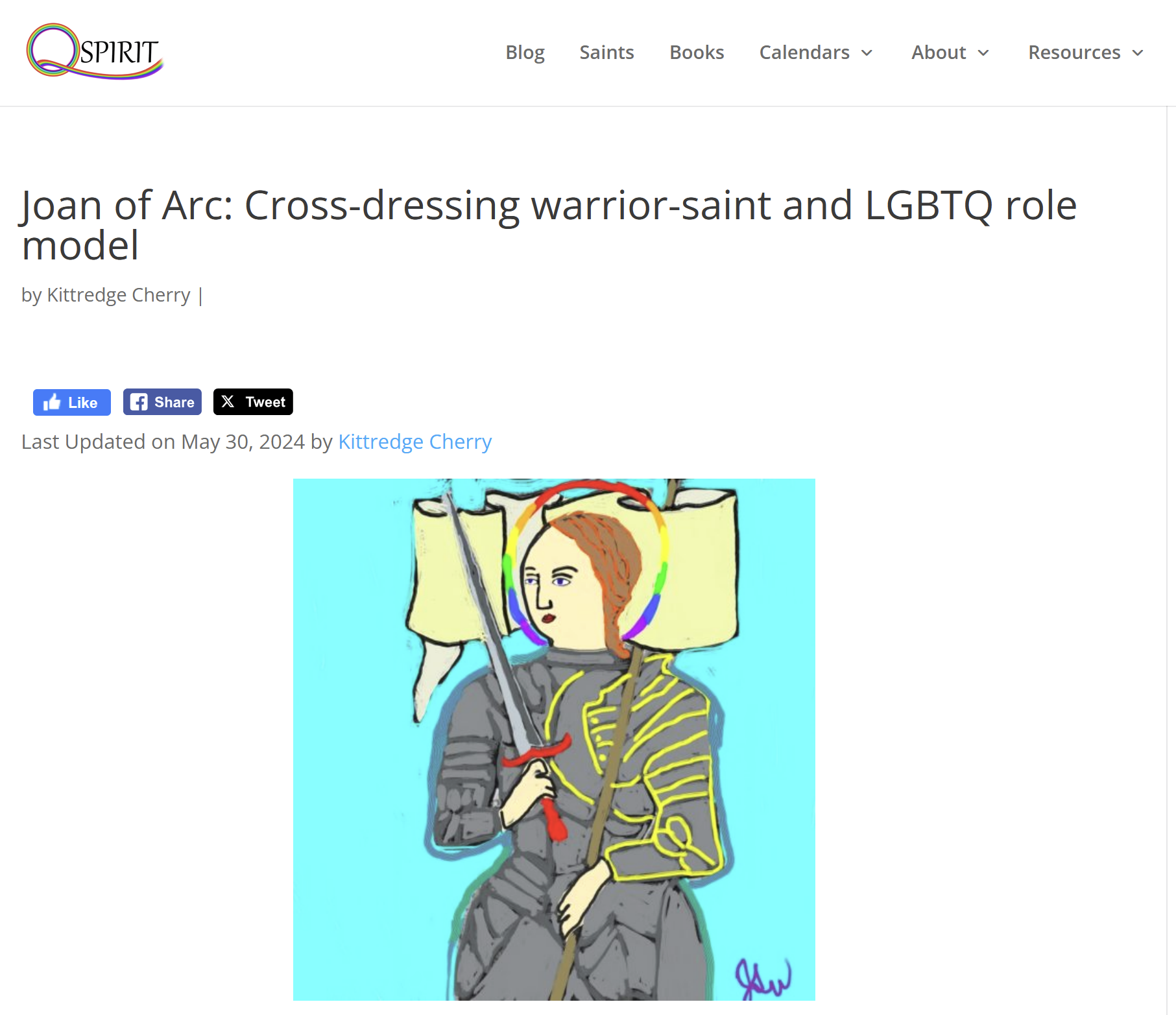Viewport: 1176px width, 1015px height.
Task: Expand the About menu chevron
Action: tap(983, 53)
